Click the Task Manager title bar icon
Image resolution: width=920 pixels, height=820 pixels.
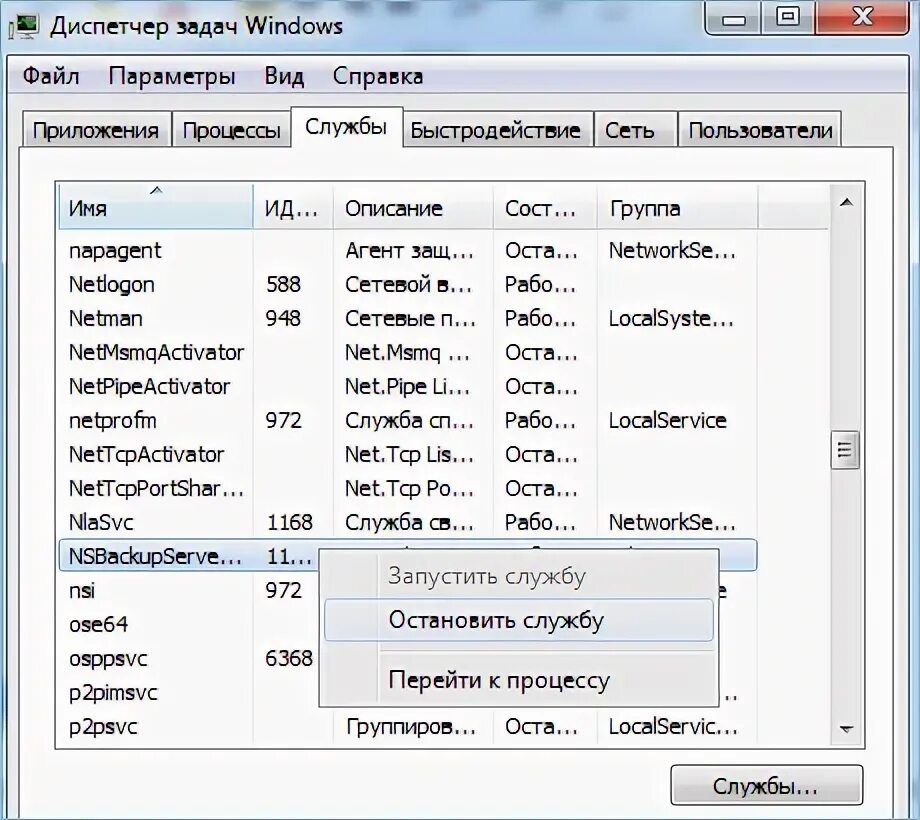tap(24, 26)
